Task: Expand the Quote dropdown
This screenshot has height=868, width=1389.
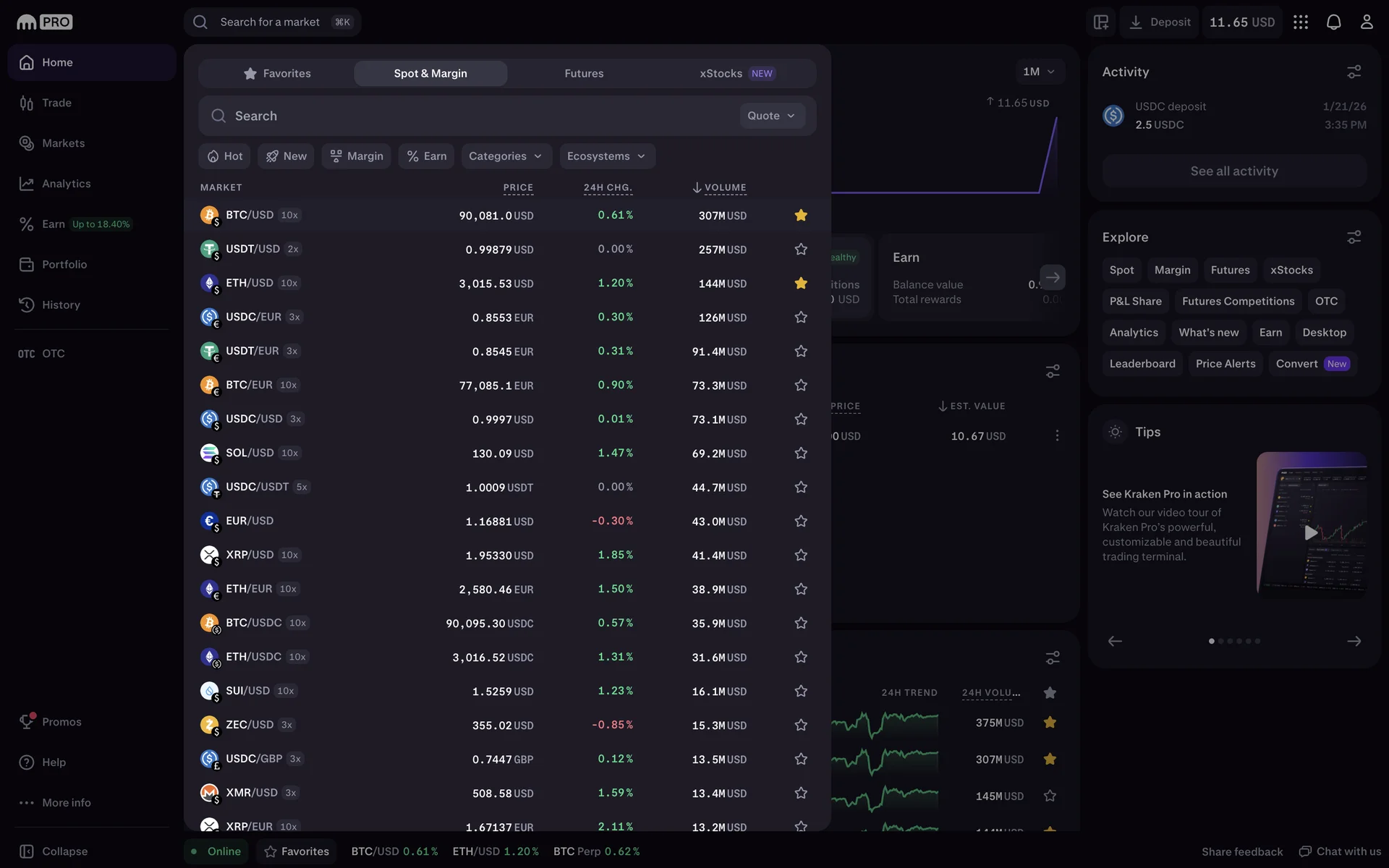Action: pos(771,116)
